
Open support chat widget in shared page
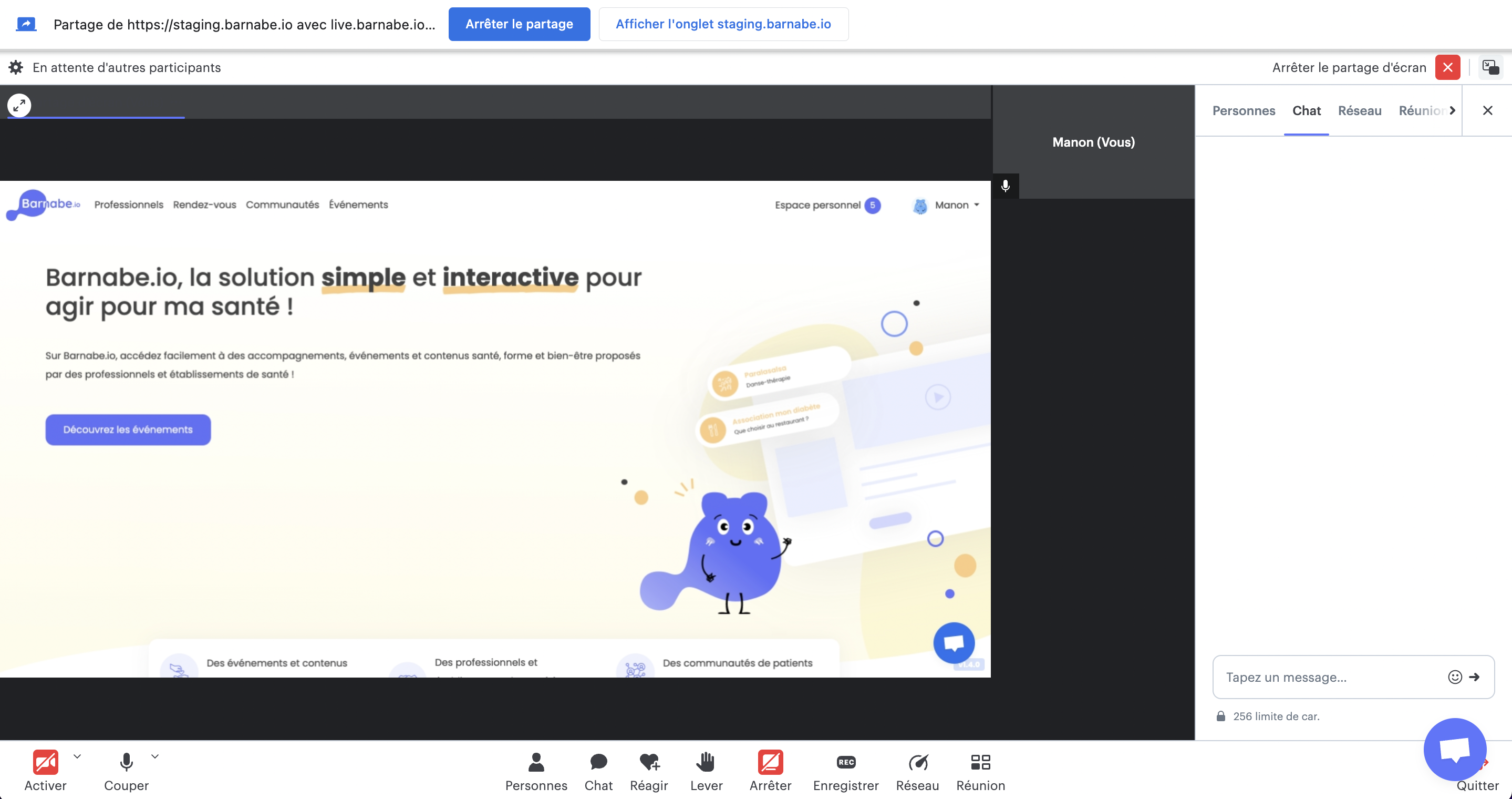click(x=954, y=643)
